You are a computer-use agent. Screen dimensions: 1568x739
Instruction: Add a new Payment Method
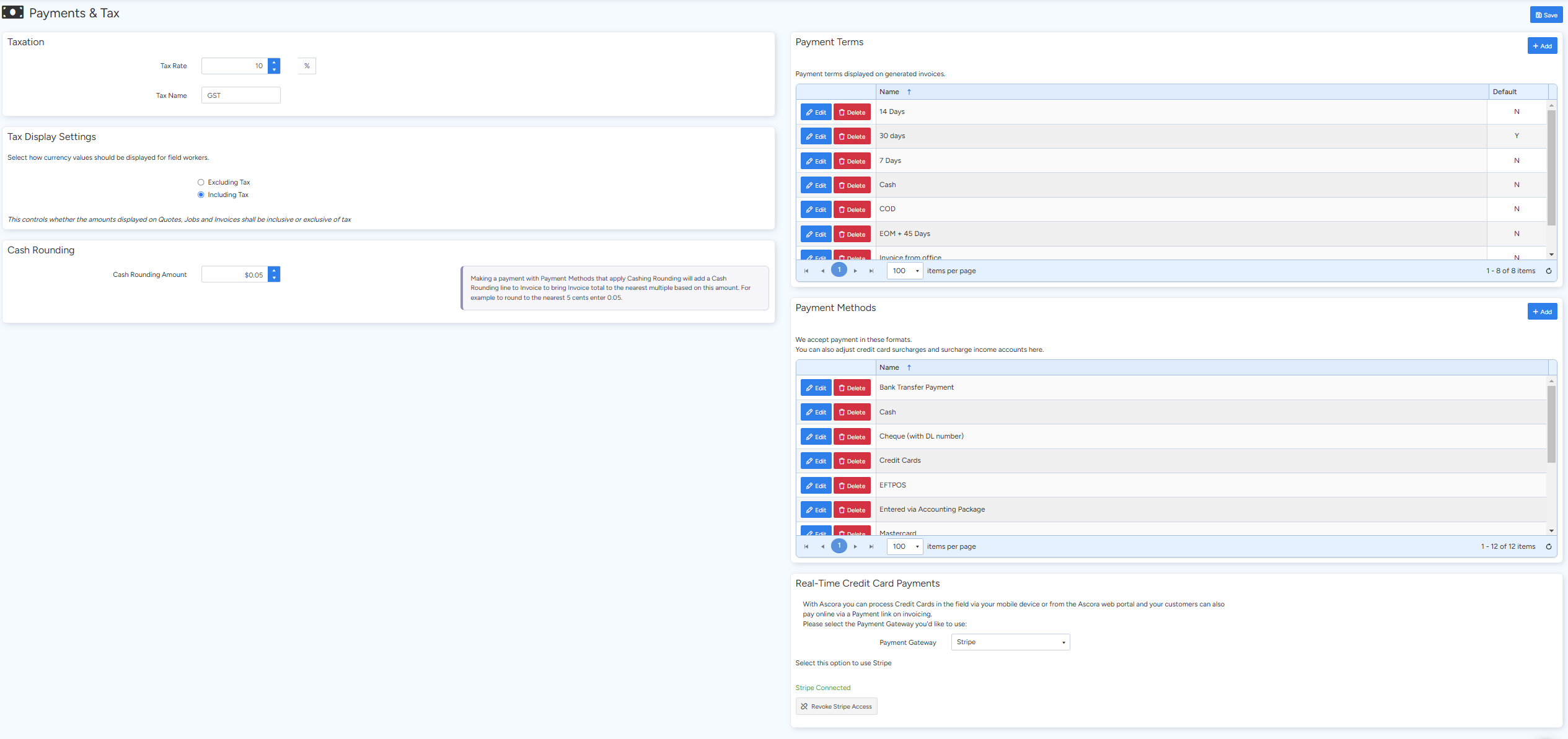(1541, 312)
